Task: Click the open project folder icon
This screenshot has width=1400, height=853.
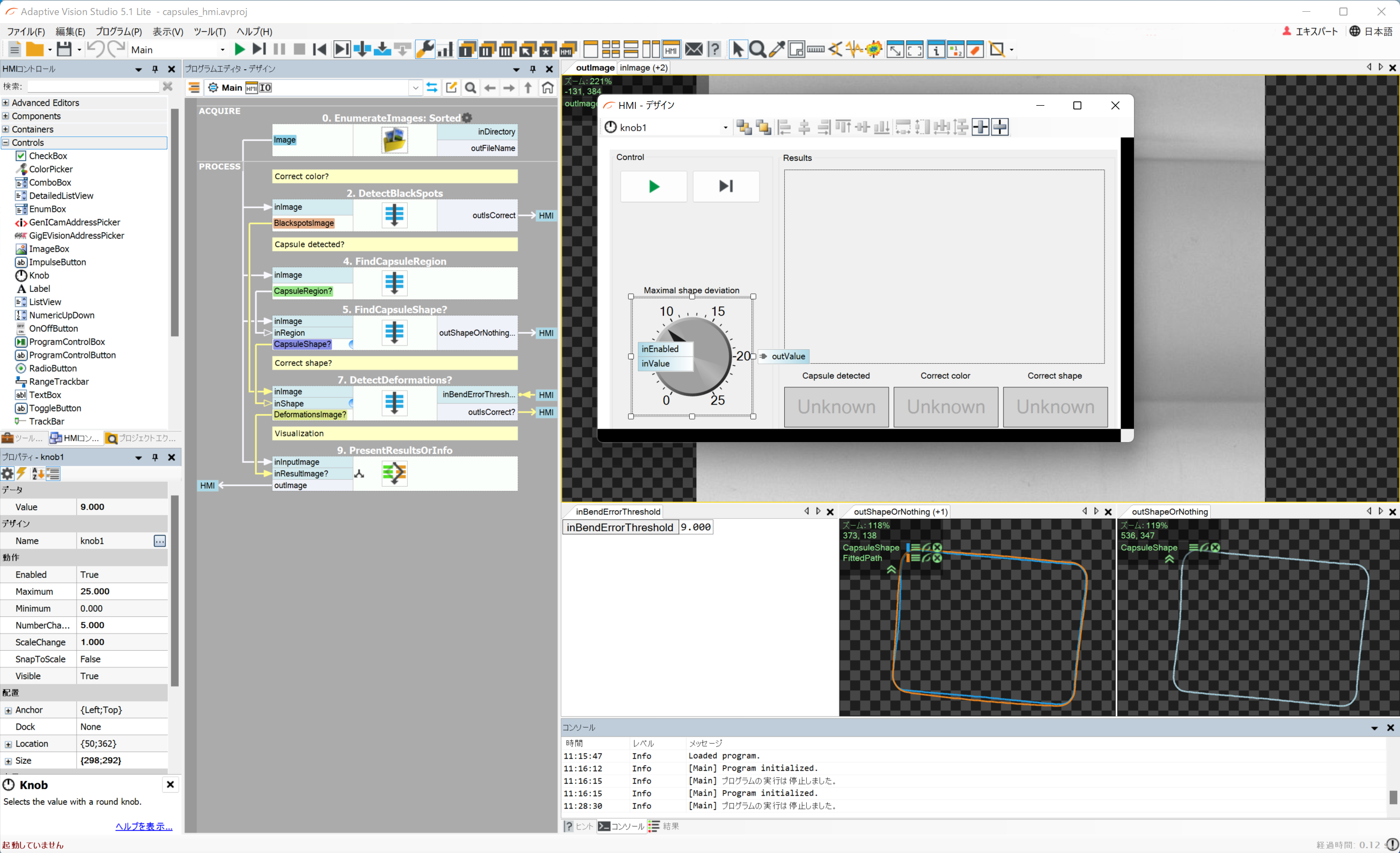Action: click(35, 49)
